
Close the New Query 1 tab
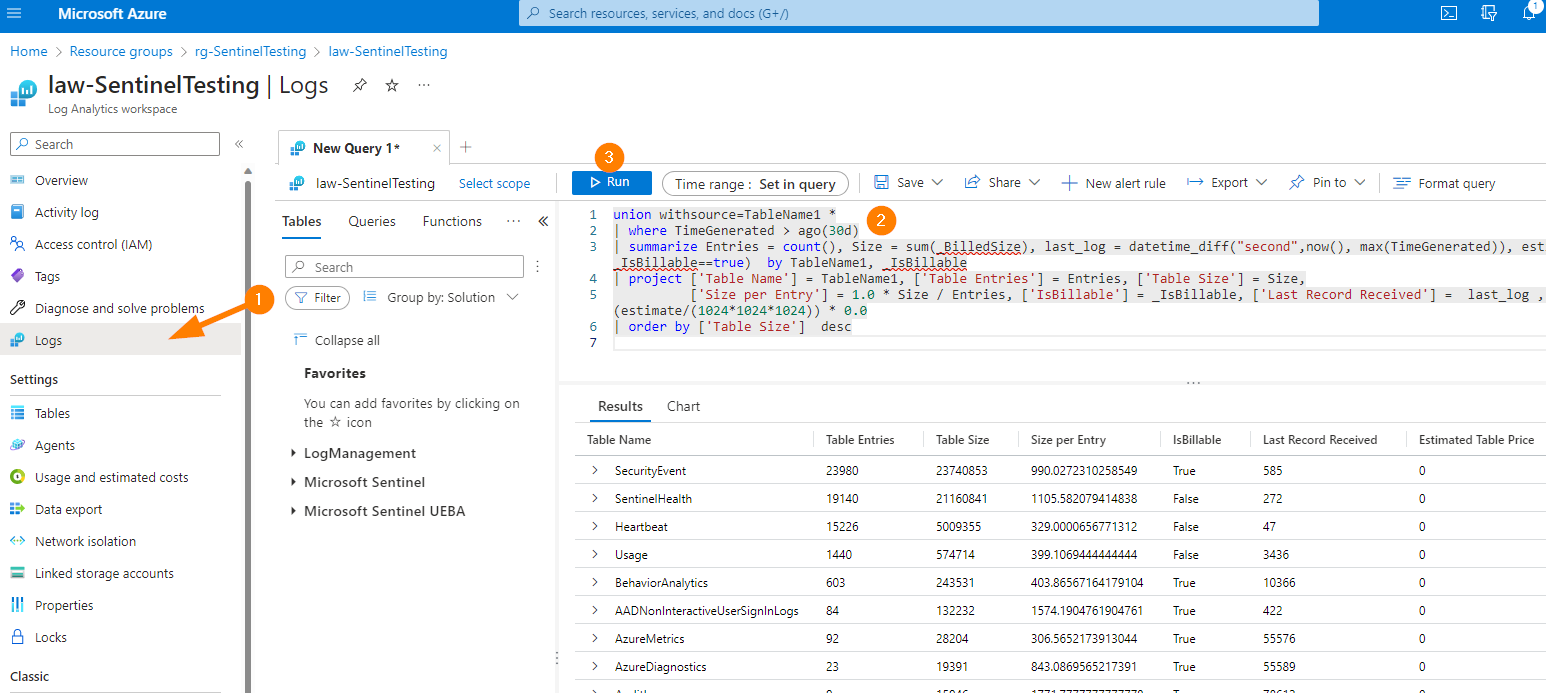437,148
